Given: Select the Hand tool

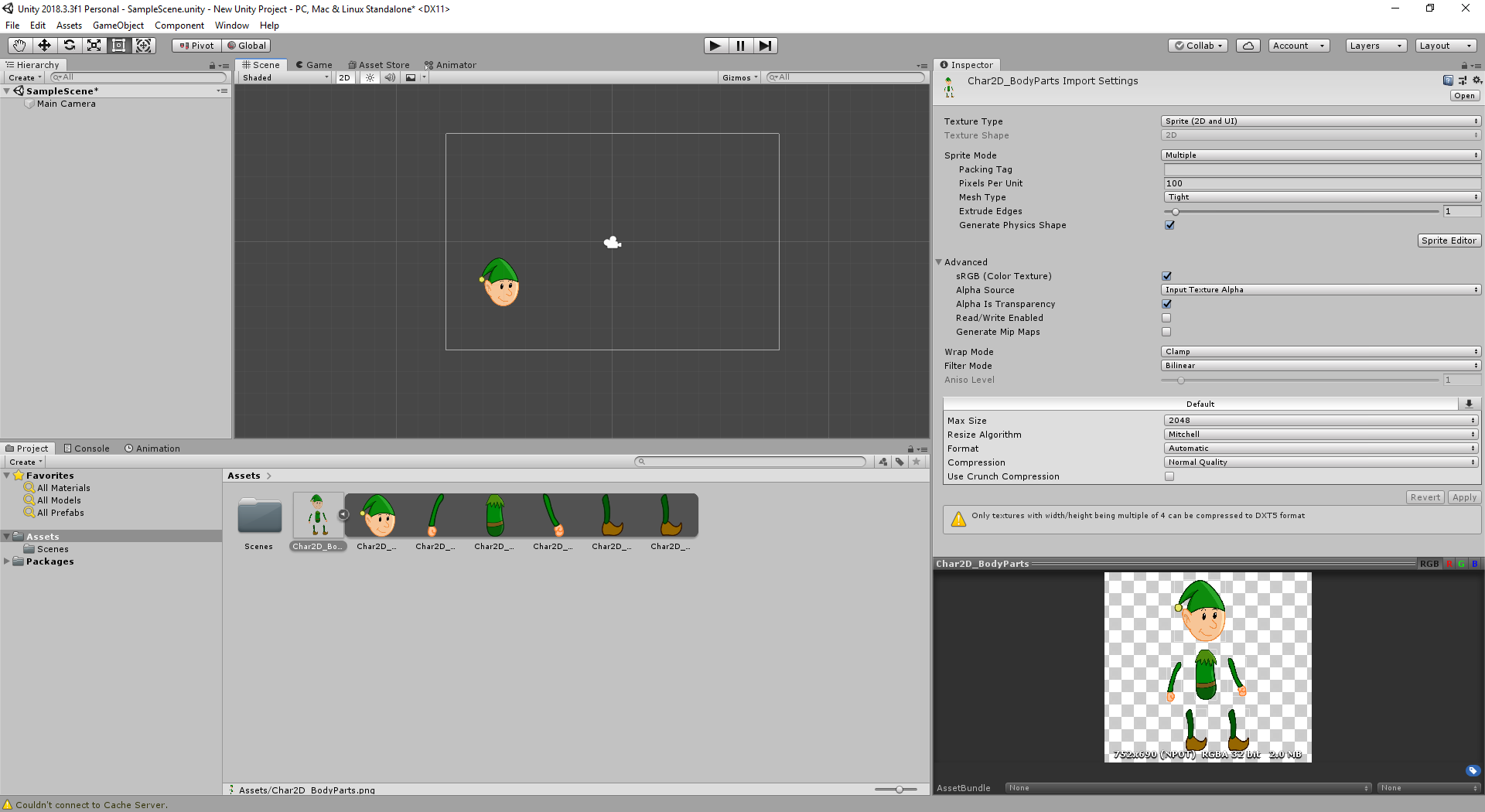Looking at the screenshot, I should pos(18,45).
